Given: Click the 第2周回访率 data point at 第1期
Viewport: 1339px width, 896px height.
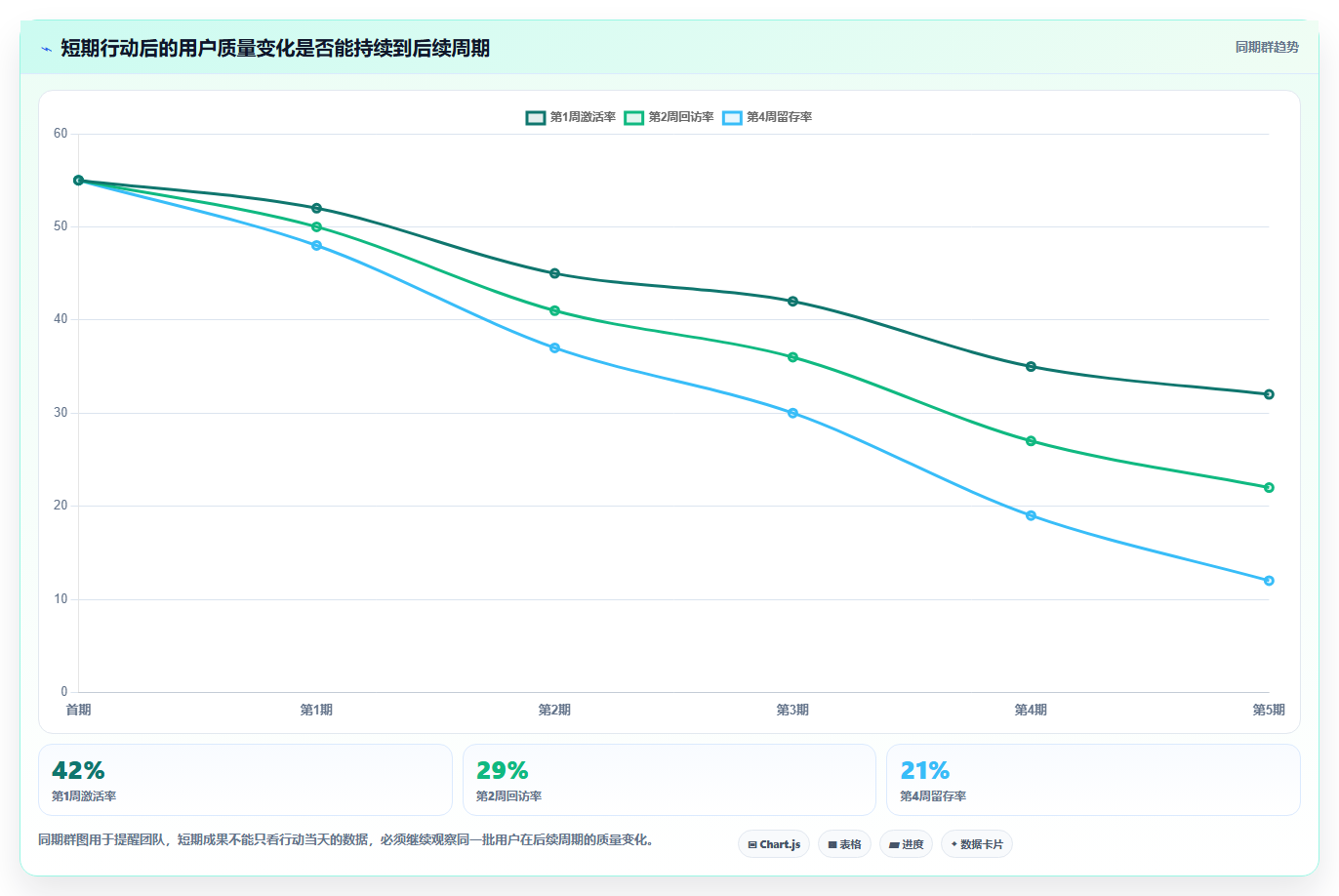Looking at the screenshot, I should 316,226.
